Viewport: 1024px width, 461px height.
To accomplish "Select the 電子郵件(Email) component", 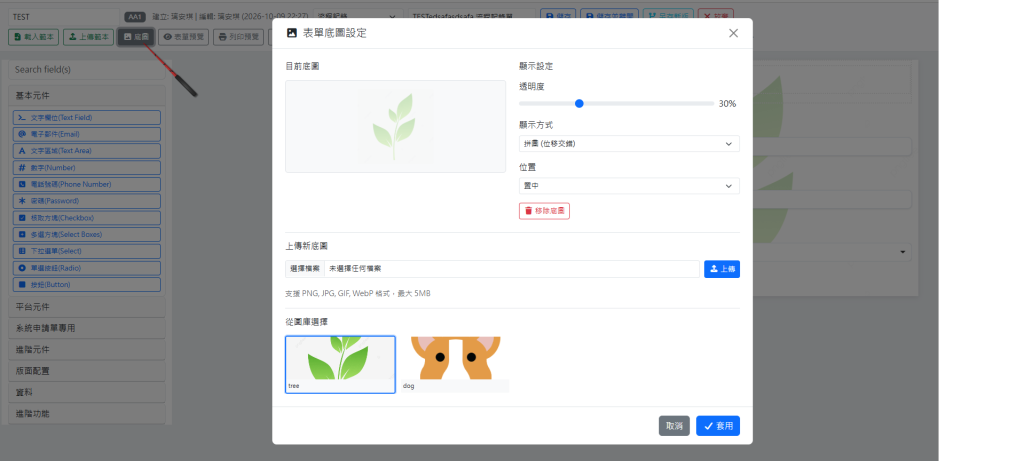I will point(87,134).
